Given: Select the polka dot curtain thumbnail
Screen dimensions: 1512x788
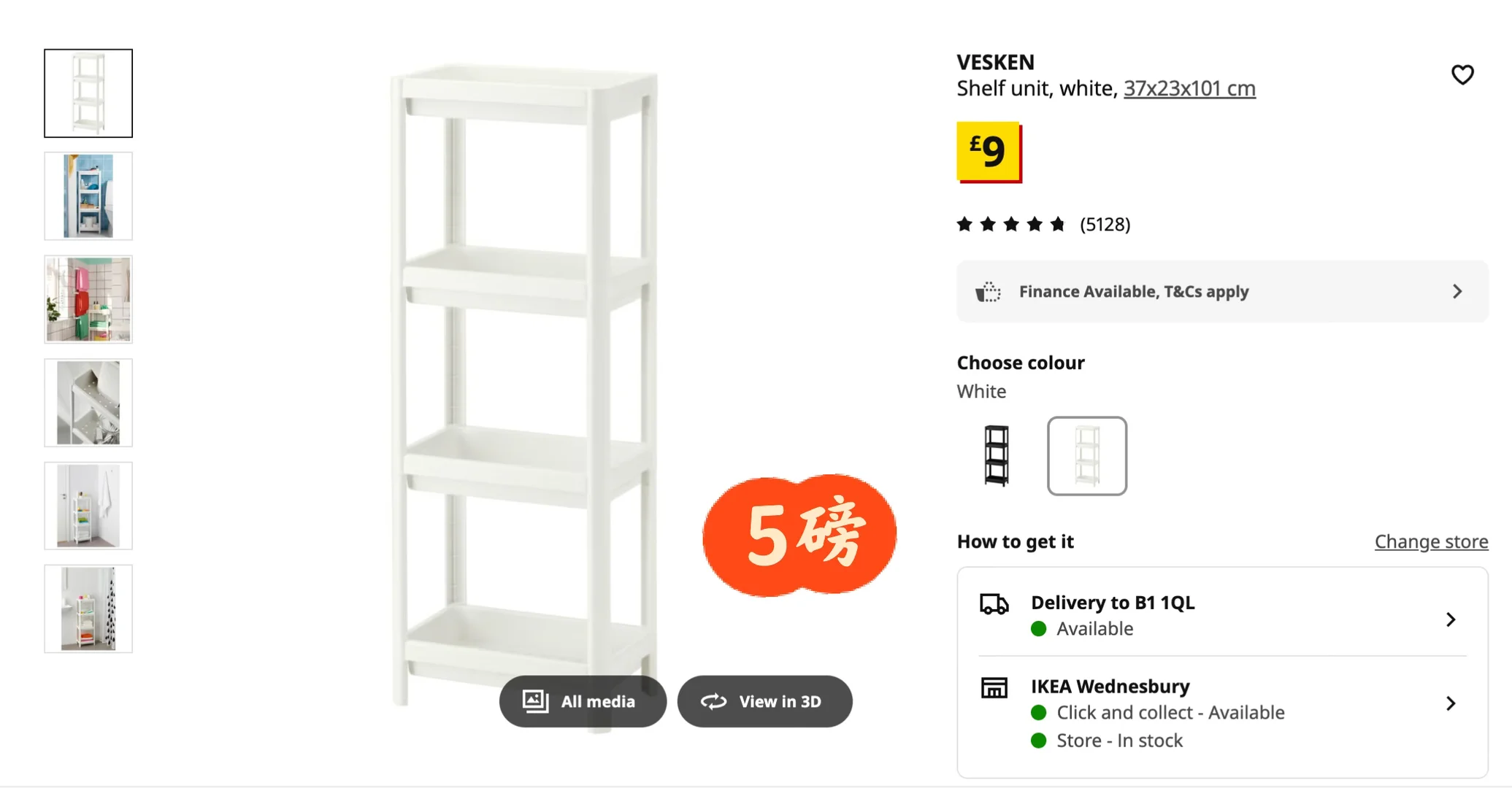Looking at the screenshot, I should point(88,609).
